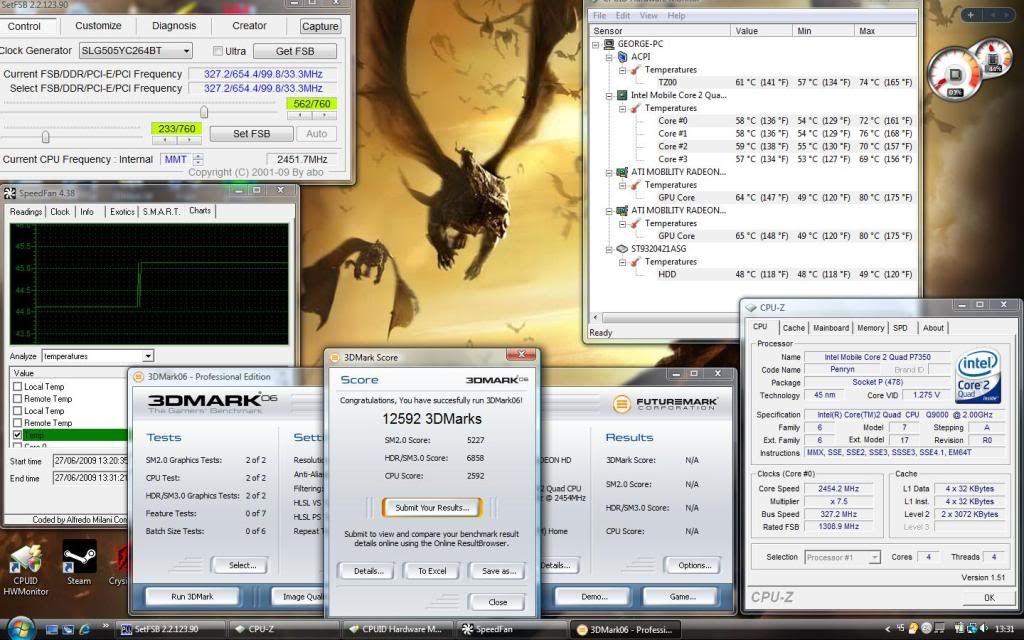Switch to CPU-Z via its taskbar button
This screenshot has height=640, width=1024.
pyautogui.click(x=284, y=630)
